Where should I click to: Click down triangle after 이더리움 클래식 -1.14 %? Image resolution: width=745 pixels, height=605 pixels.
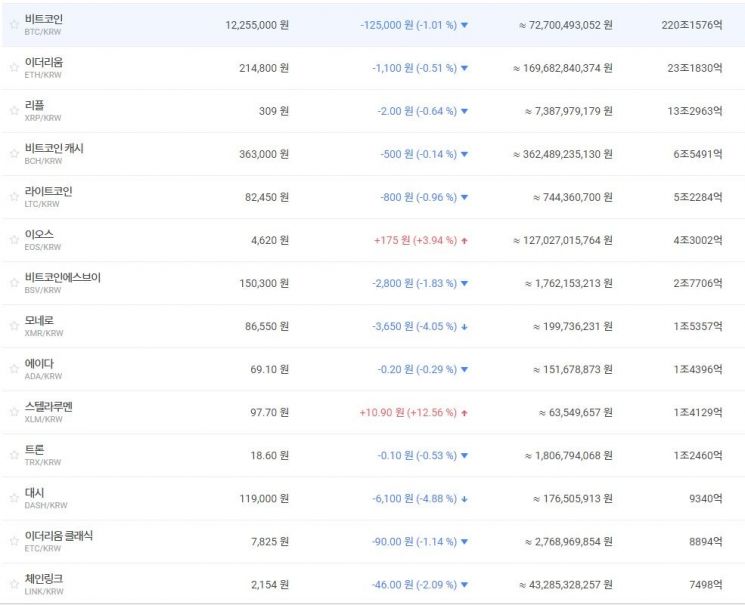point(465,542)
